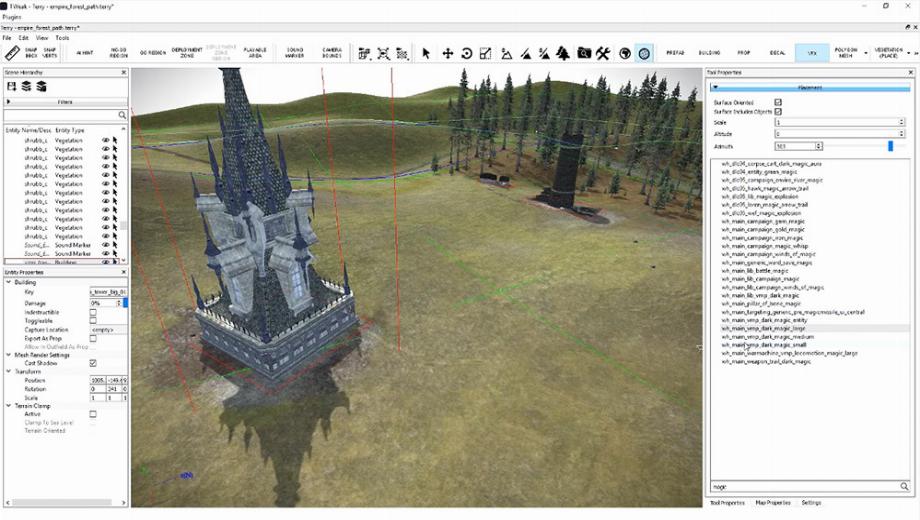Select the ruler measure tool icon

(x=12, y=53)
